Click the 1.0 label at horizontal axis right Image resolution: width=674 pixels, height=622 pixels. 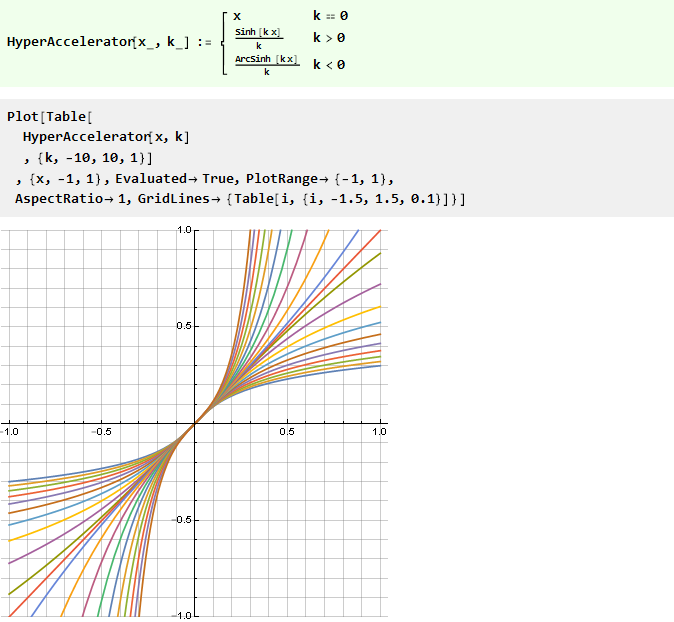pos(380,432)
